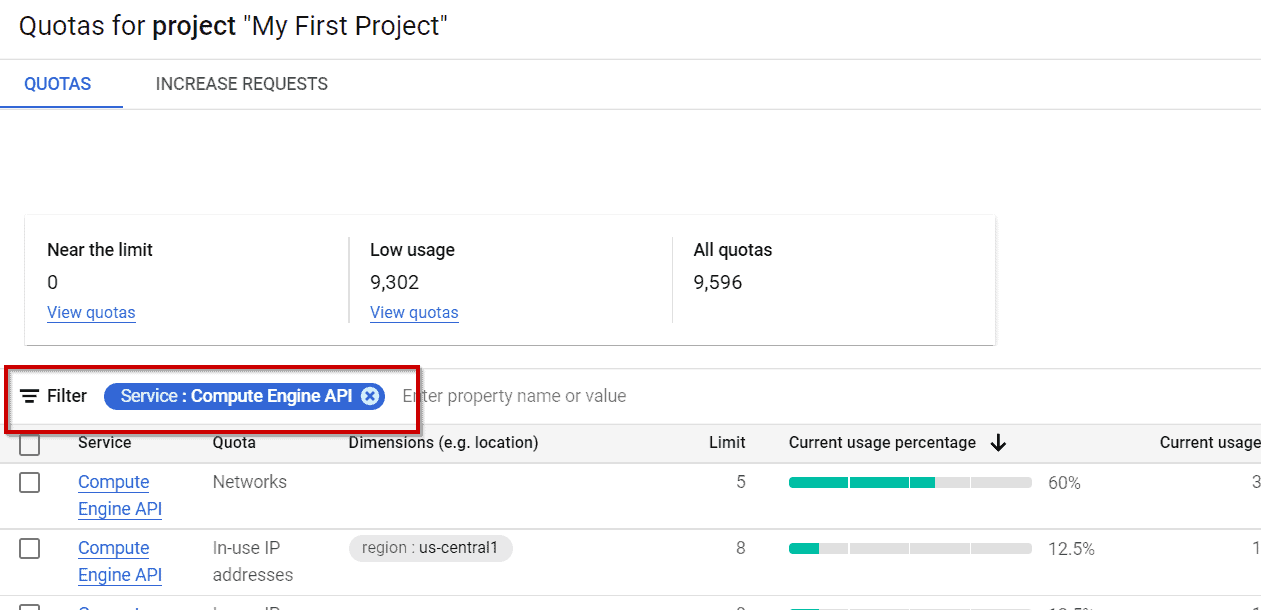Viewport: 1261px width, 610px height.
Task: Click View quotas under Near the limit
Action: (91, 312)
